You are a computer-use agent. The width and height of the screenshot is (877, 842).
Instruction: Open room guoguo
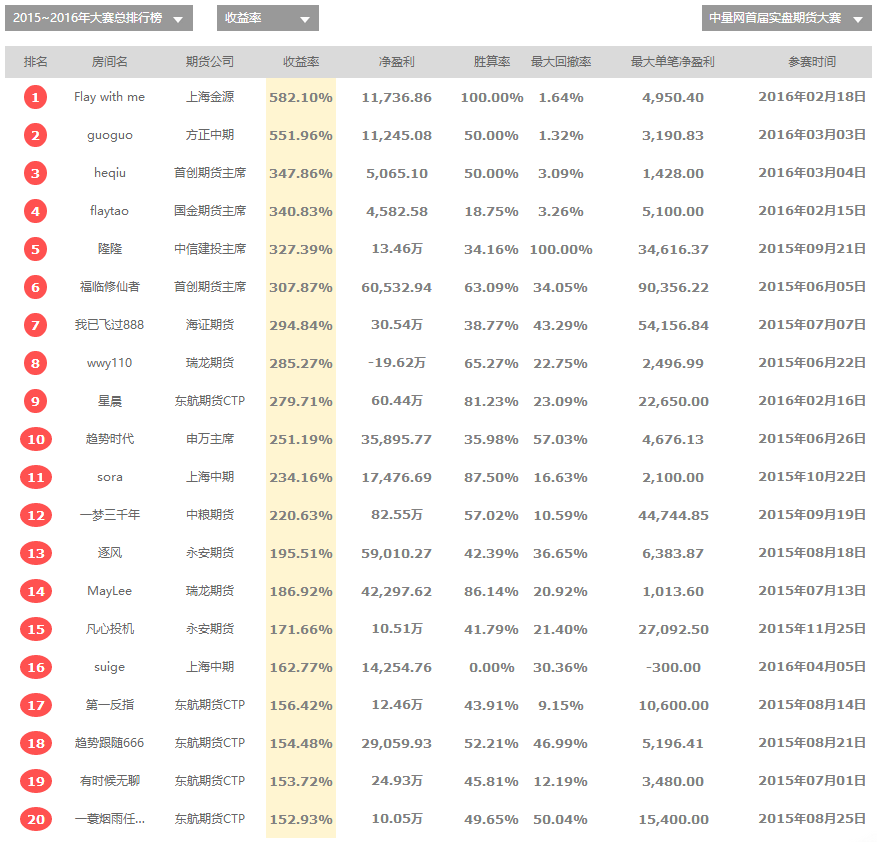tap(110, 135)
